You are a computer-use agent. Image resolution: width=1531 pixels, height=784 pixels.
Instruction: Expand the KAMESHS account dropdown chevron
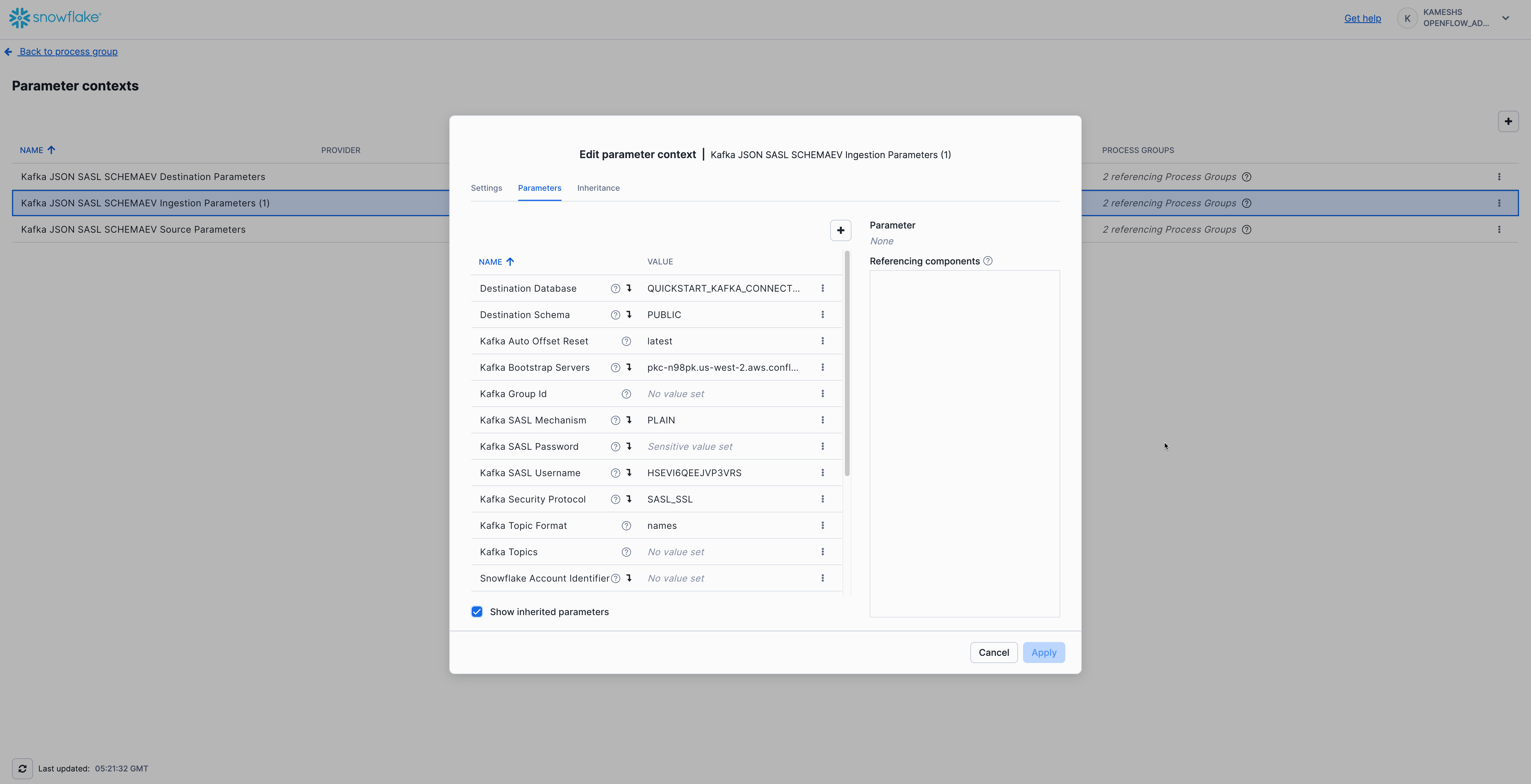point(1506,18)
